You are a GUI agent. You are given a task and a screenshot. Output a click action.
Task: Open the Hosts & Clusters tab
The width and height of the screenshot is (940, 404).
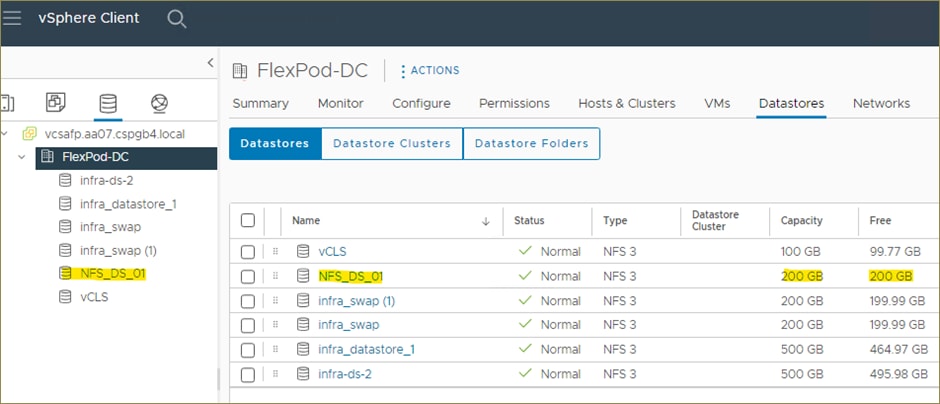(627, 103)
